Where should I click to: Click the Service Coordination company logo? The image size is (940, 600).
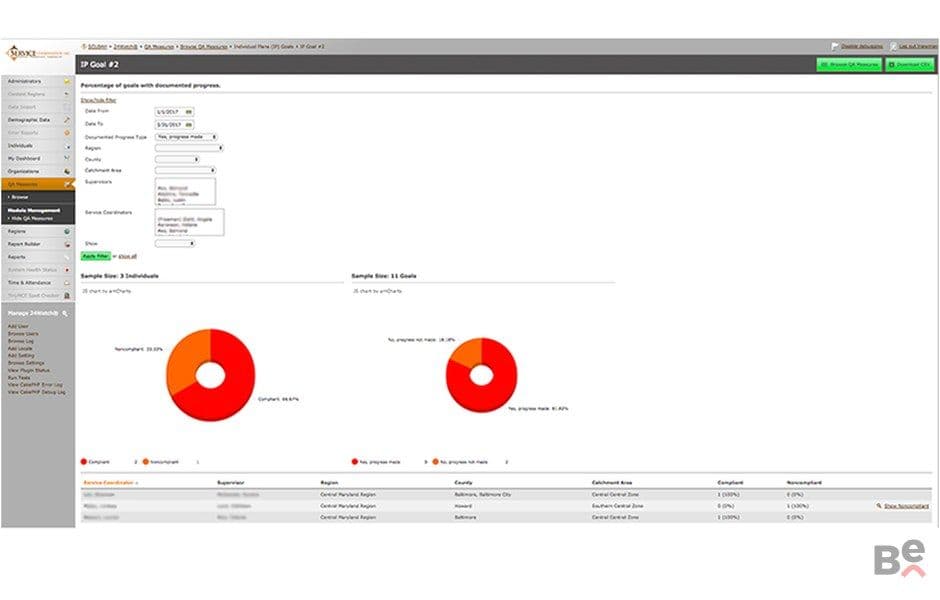click(37, 53)
